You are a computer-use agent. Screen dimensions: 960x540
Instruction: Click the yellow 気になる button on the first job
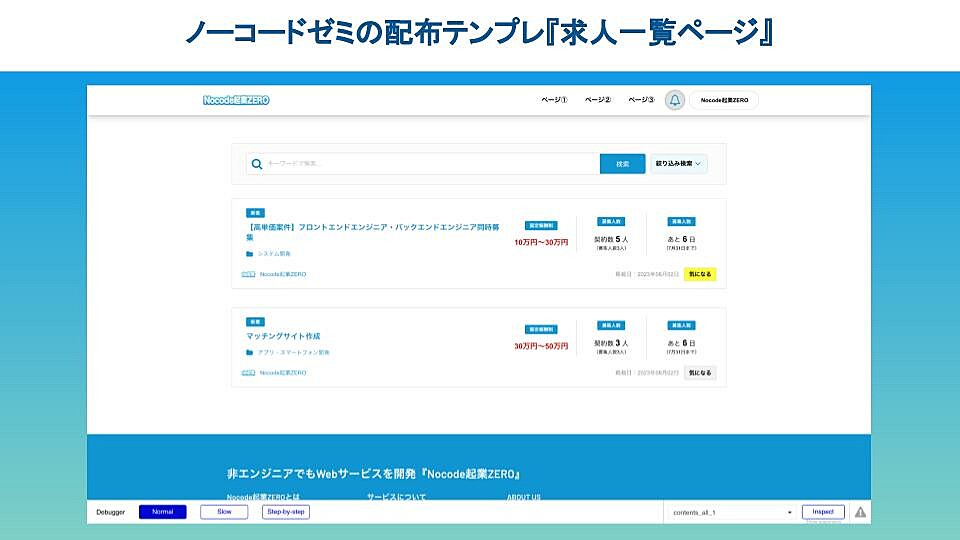coord(700,274)
